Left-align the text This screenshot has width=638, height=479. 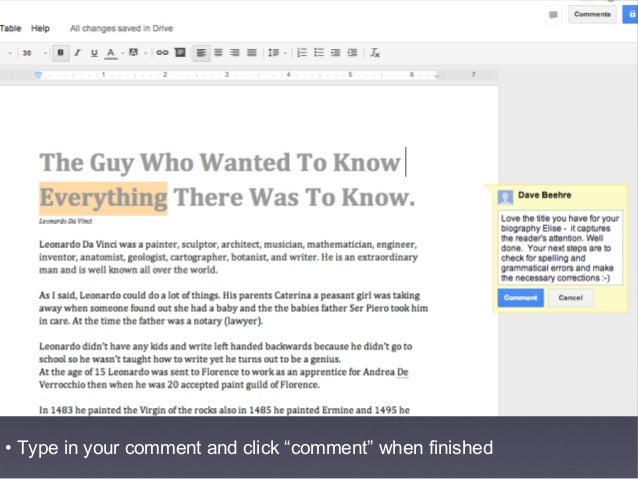201,52
